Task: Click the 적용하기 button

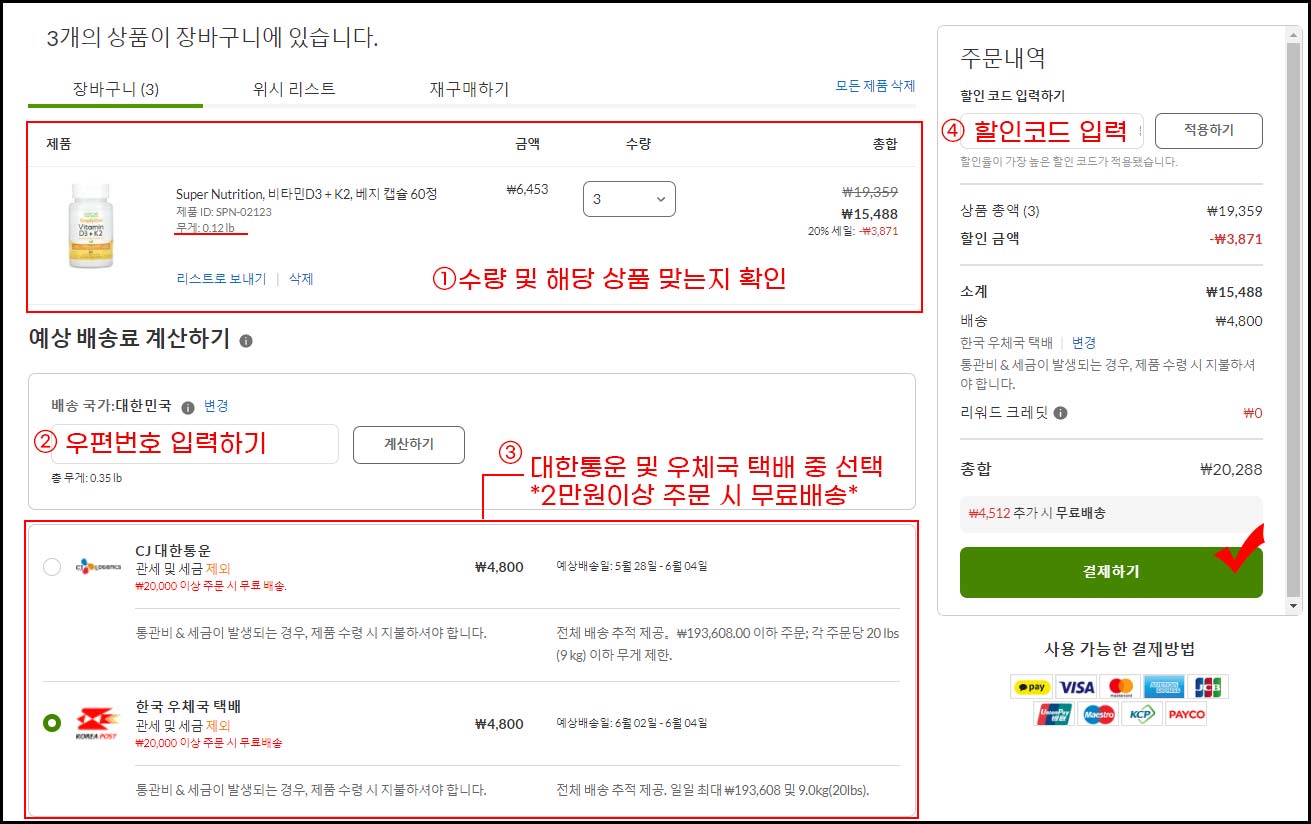Action: point(1208,130)
